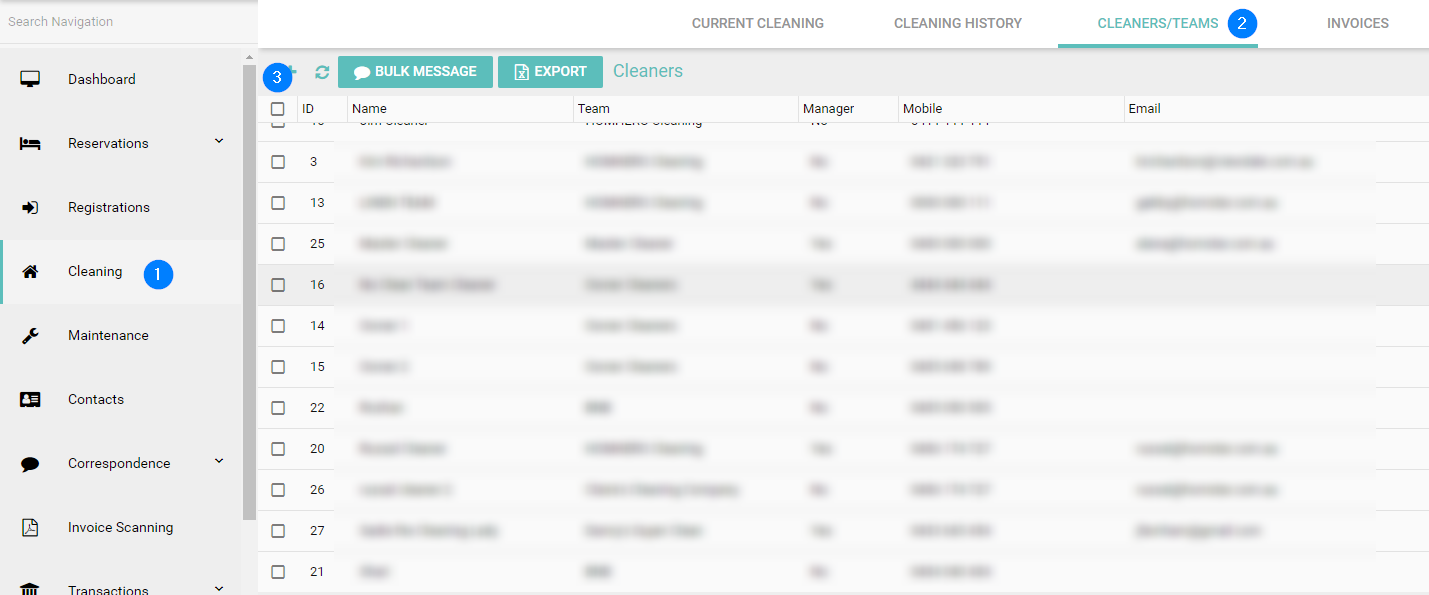Click the Registrations sign-in icon

pyautogui.click(x=30, y=208)
